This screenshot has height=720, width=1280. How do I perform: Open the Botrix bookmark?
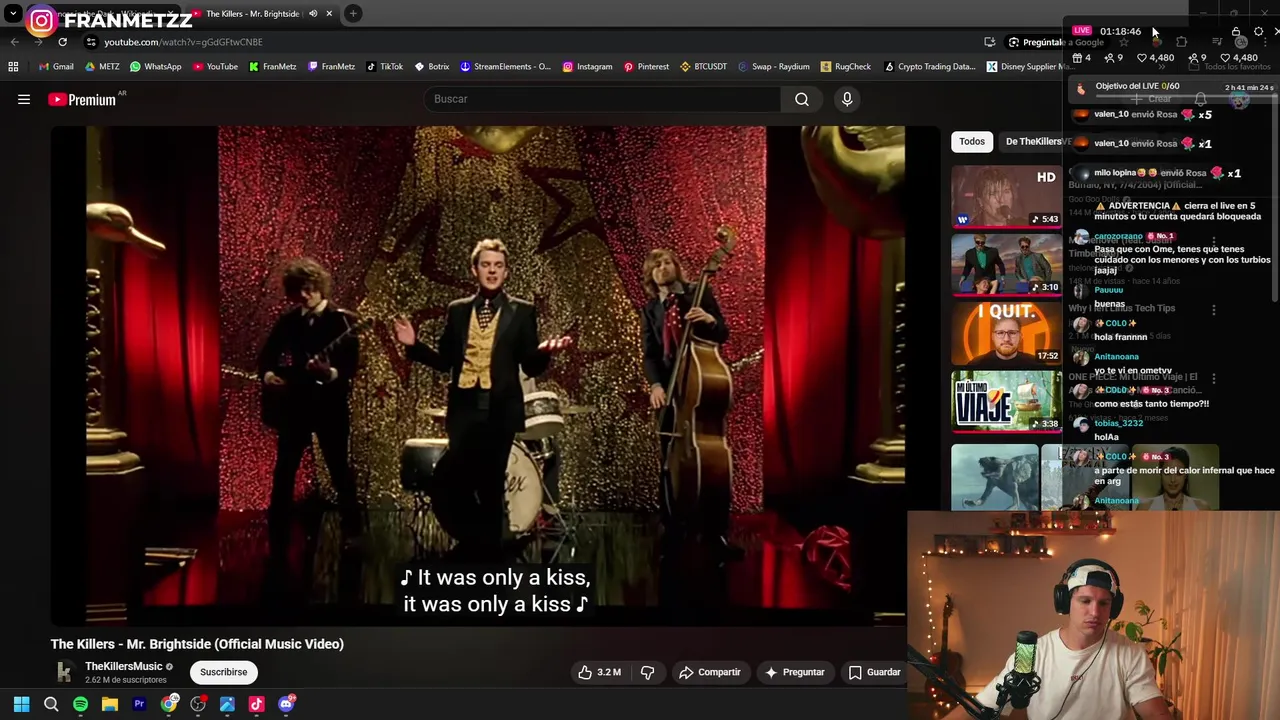click(431, 67)
